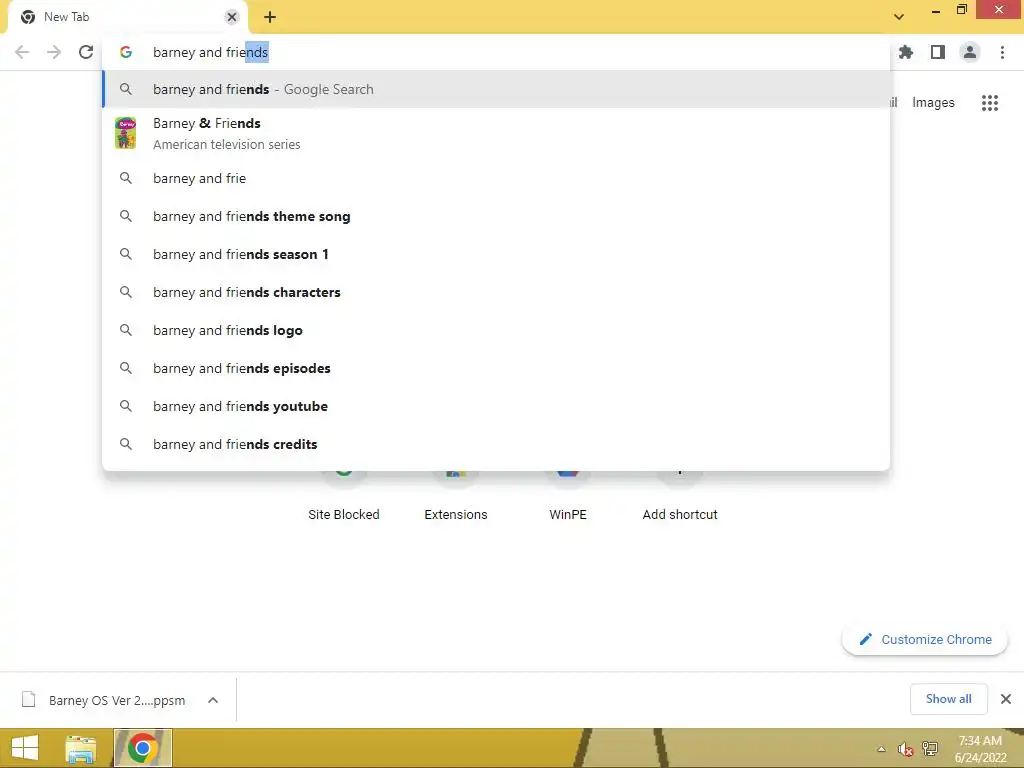Viewport: 1024px width, 768px height.
Task: Open the Extensions puzzle icon
Action: [906, 52]
